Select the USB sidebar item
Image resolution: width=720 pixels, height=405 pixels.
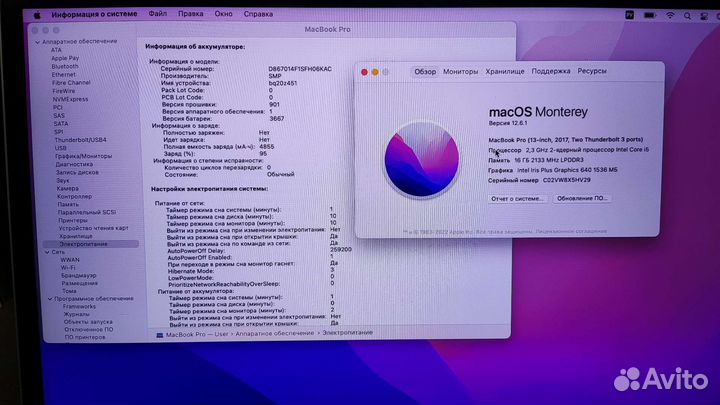[61, 148]
